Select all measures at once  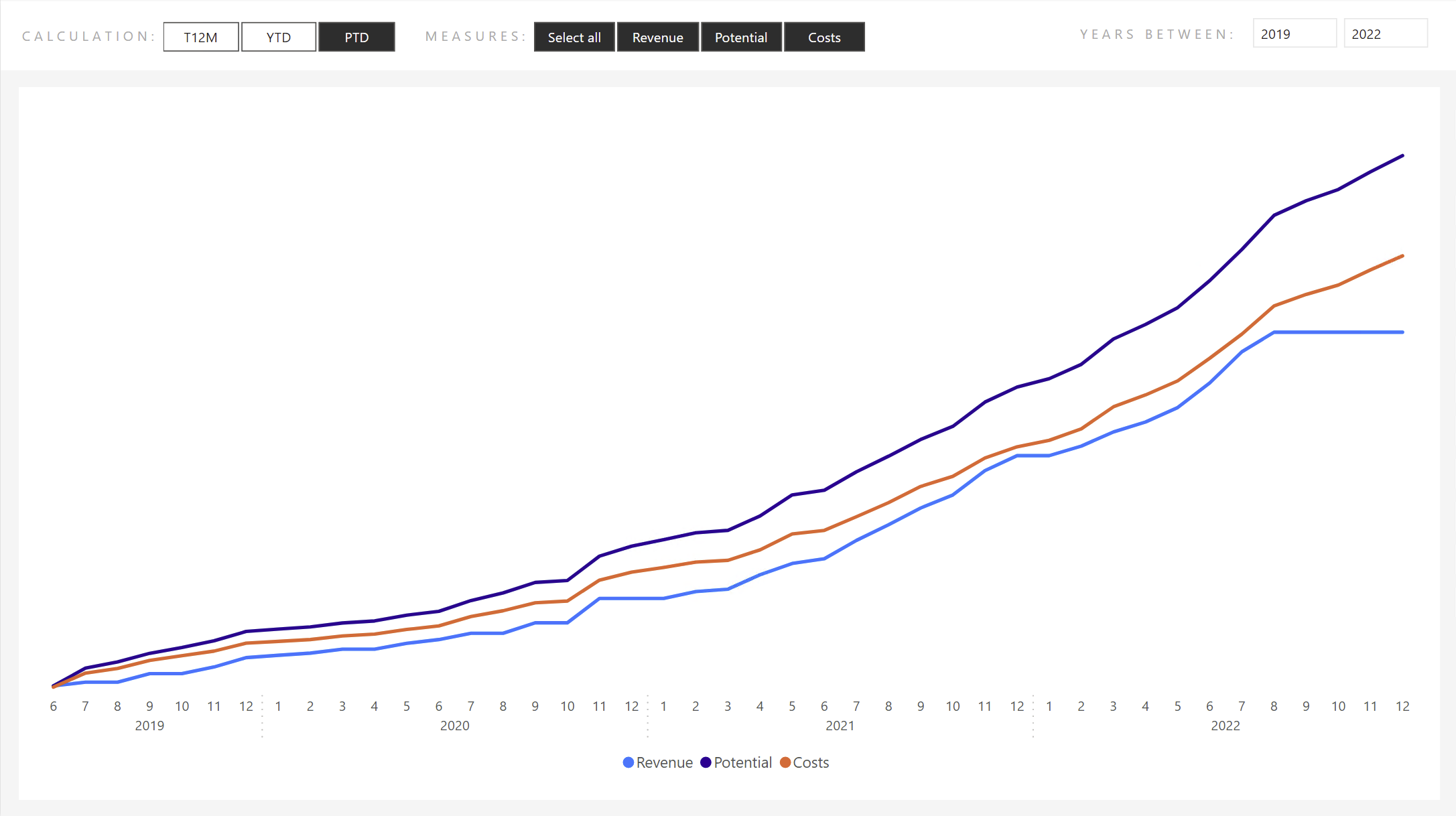575,36
